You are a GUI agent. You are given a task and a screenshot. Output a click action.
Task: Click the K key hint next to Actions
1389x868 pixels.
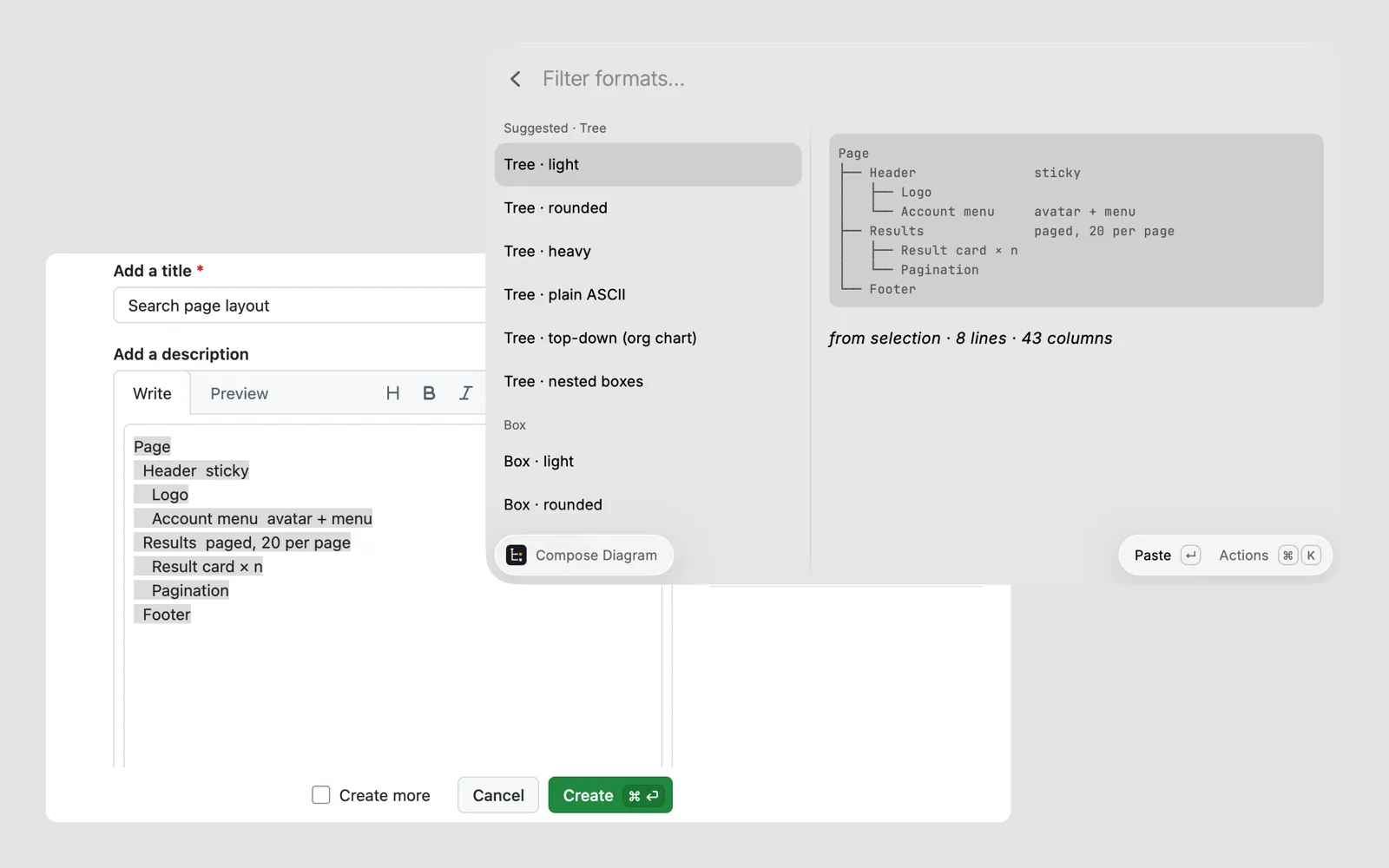pyautogui.click(x=1311, y=556)
